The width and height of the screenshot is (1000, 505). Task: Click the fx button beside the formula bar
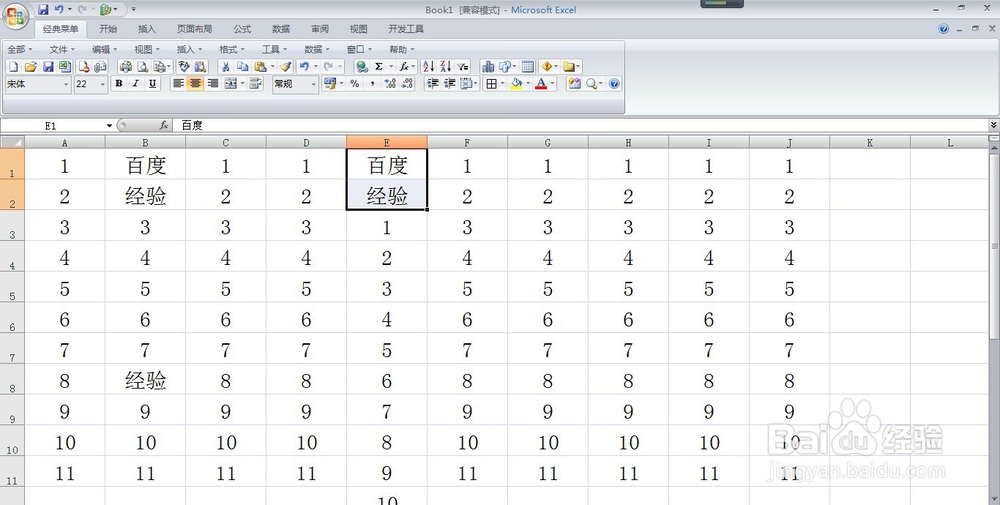(164, 125)
